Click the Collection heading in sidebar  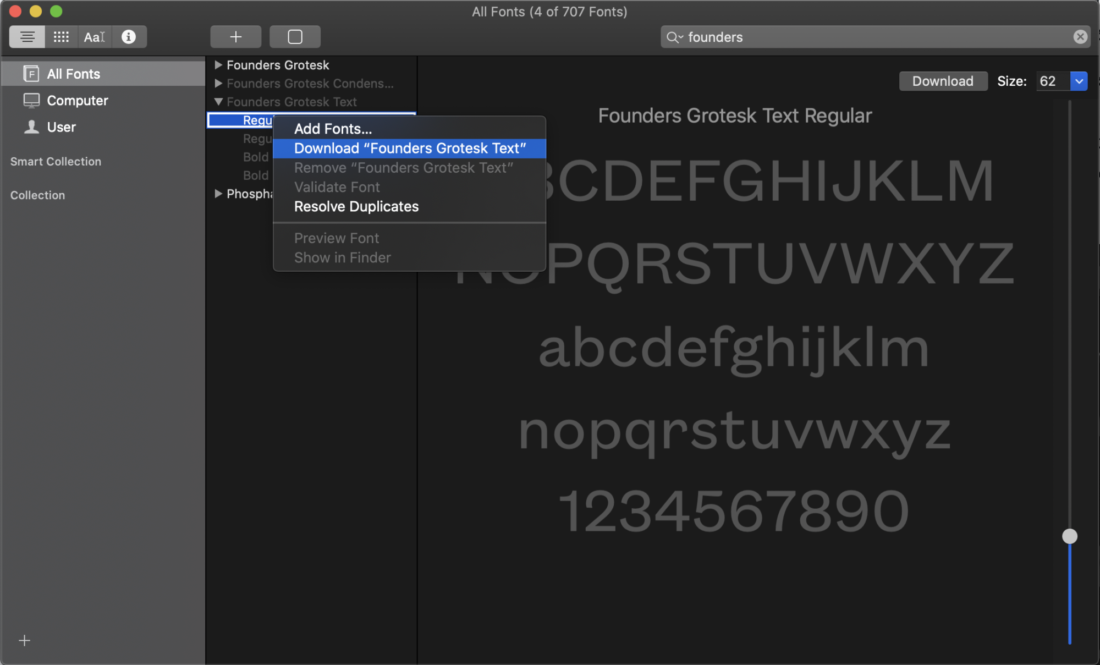(37, 195)
